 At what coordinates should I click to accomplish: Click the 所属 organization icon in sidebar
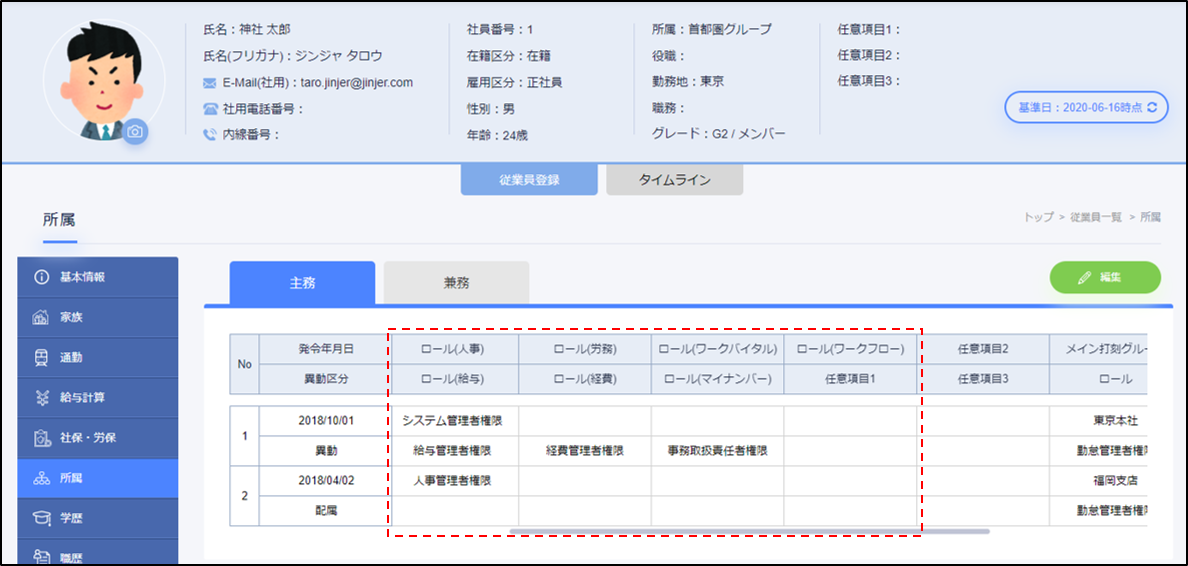(41, 478)
